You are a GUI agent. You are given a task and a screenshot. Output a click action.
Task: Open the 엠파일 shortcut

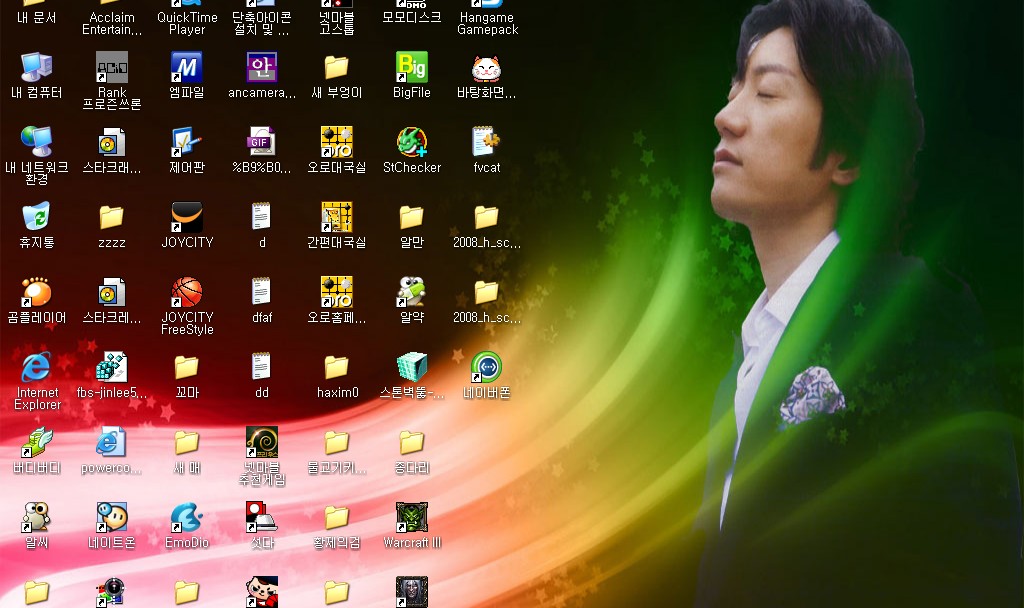click(187, 67)
